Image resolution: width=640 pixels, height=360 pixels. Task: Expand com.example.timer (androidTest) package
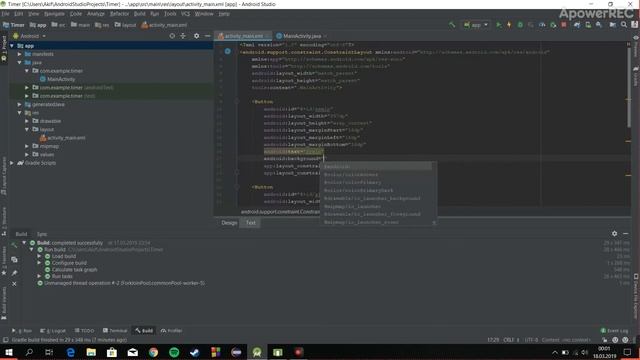coord(27,87)
